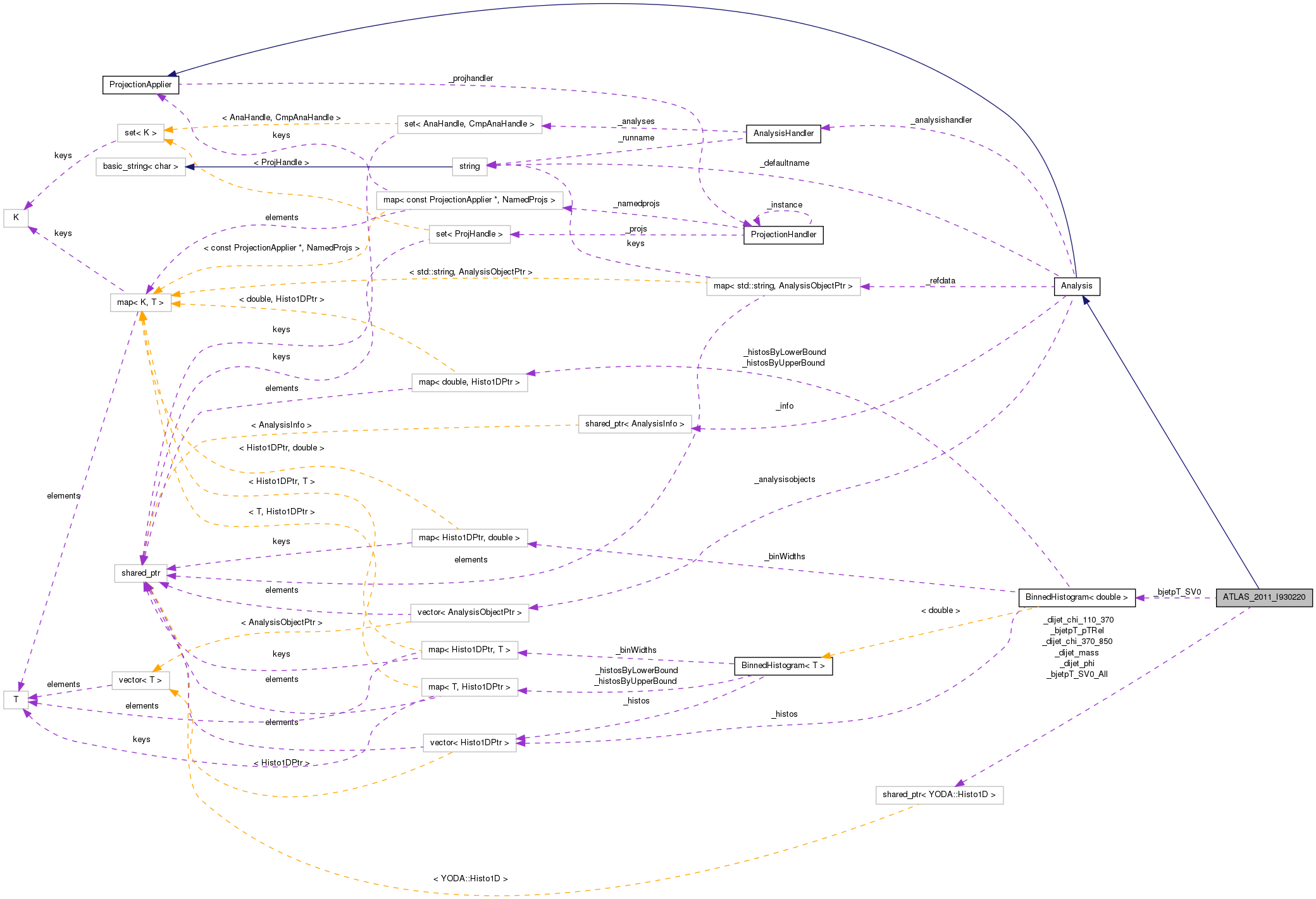The width and height of the screenshot is (1316, 899).
Task: Select the set< K > node
Action: (140, 133)
